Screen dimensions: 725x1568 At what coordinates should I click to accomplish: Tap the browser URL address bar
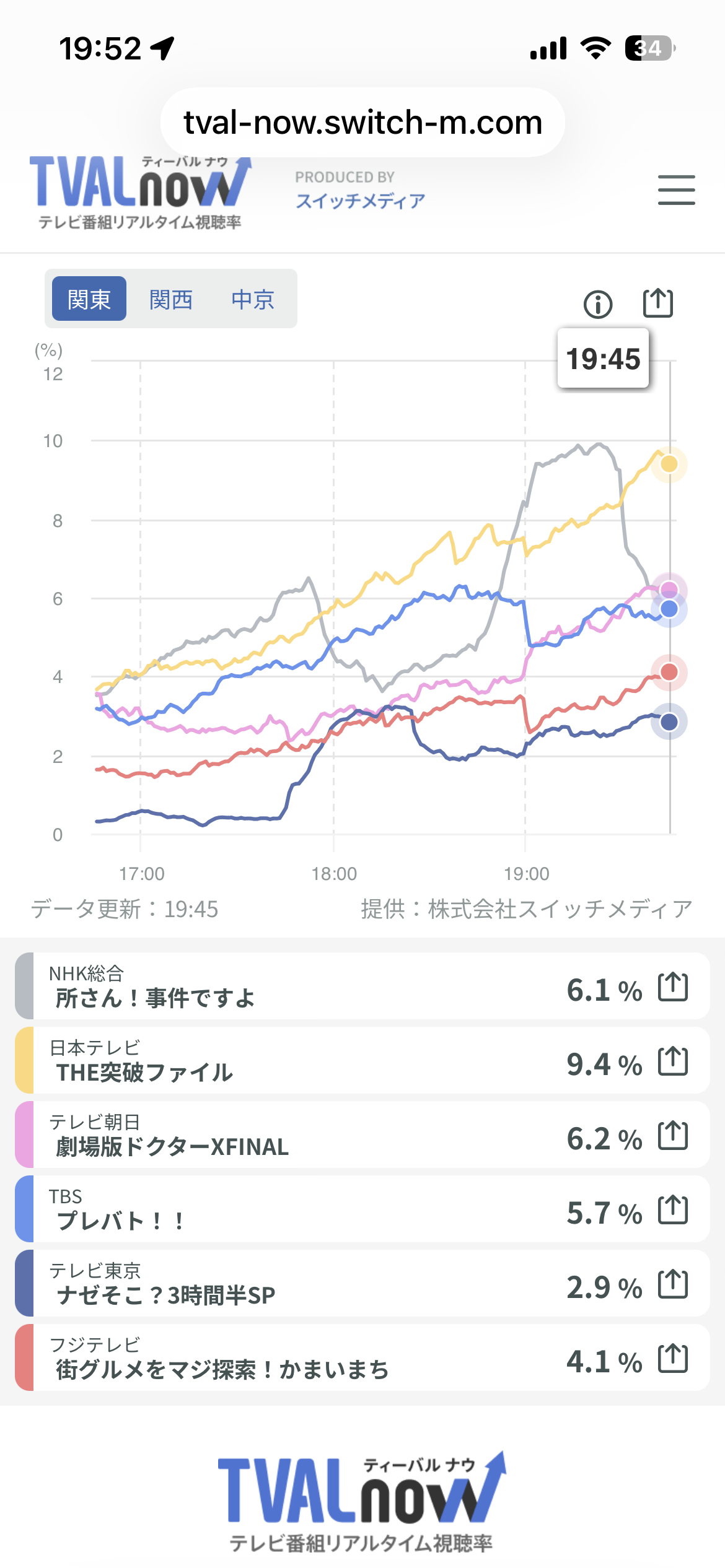pyautogui.click(x=362, y=123)
